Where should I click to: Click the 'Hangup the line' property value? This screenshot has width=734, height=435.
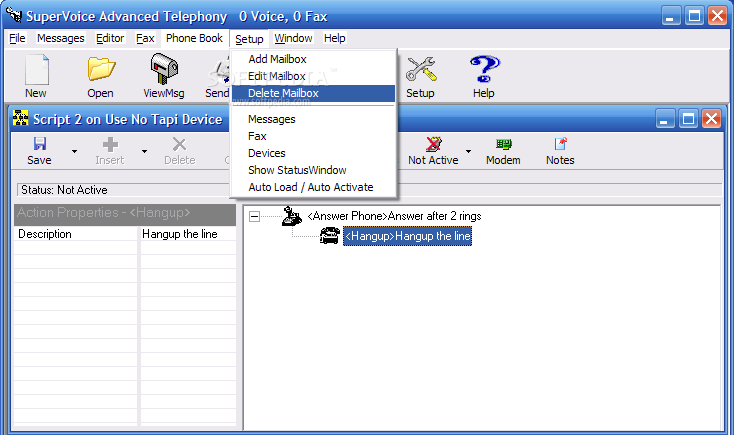(x=188, y=234)
